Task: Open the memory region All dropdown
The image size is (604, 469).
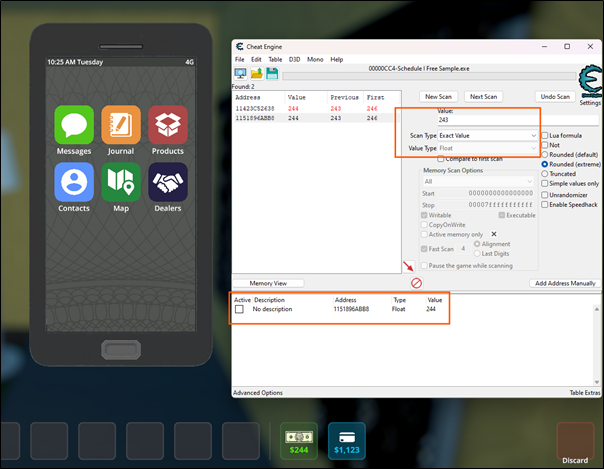Action: tap(478, 181)
